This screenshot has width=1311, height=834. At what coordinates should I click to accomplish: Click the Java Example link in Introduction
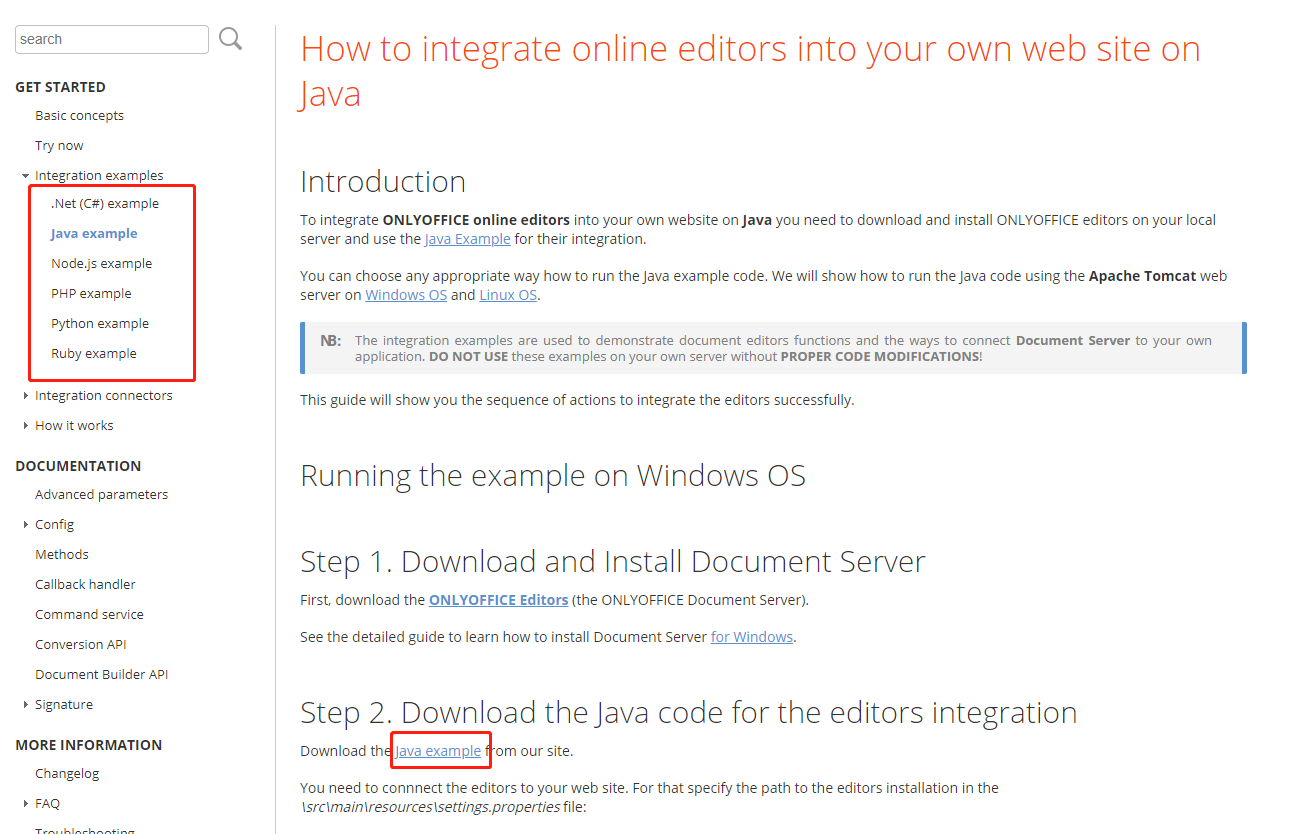pyautogui.click(x=467, y=239)
